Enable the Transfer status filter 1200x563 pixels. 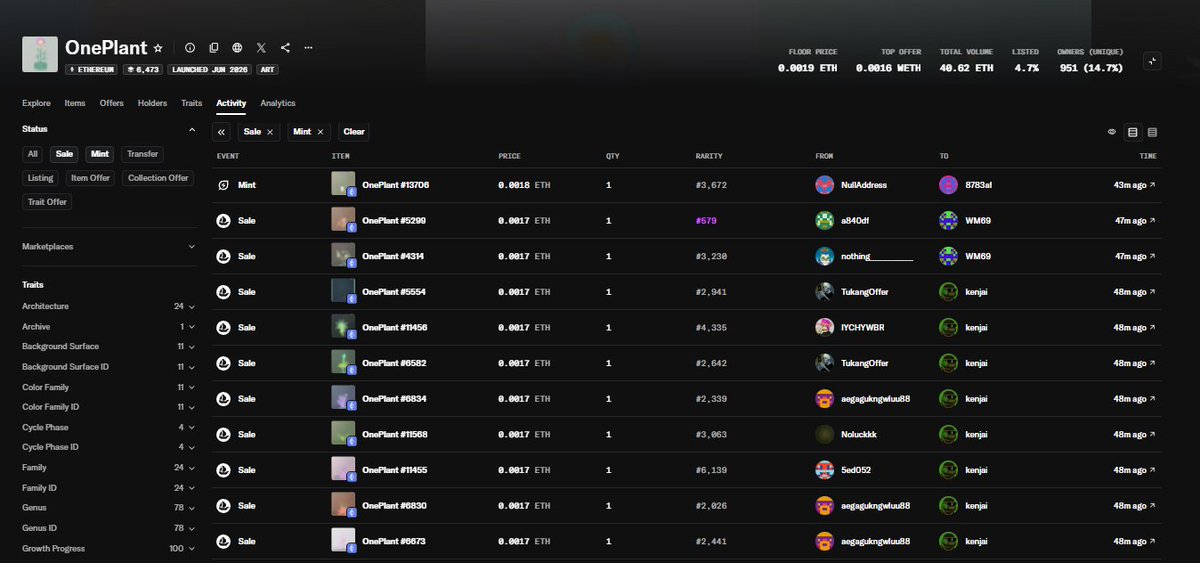point(142,154)
